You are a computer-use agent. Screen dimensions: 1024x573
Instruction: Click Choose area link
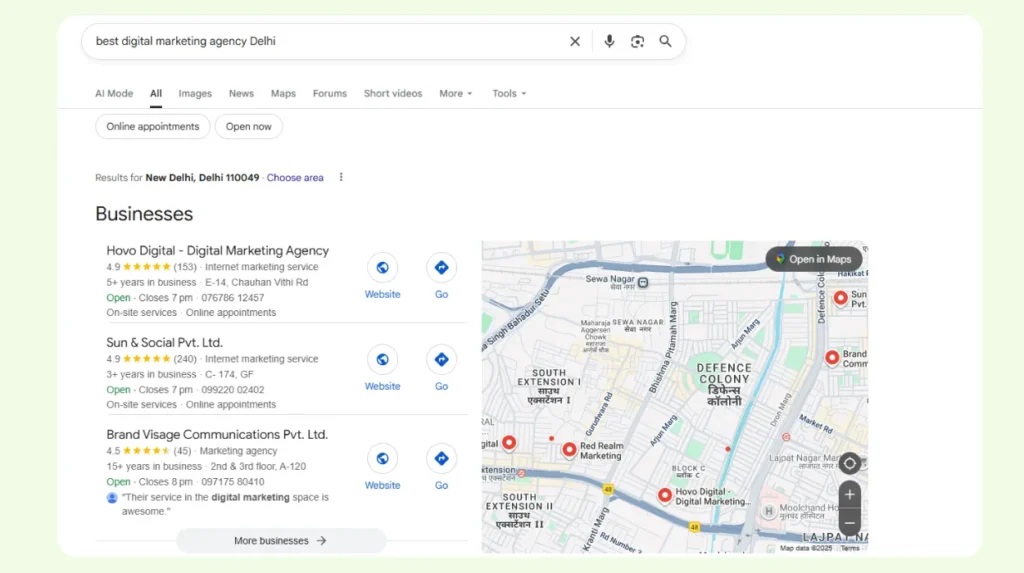(x=295, y=178)
